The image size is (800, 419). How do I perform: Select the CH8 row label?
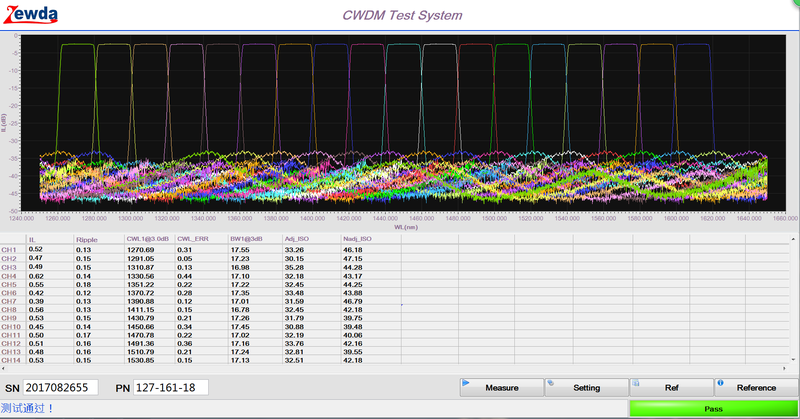pos(9,310)
